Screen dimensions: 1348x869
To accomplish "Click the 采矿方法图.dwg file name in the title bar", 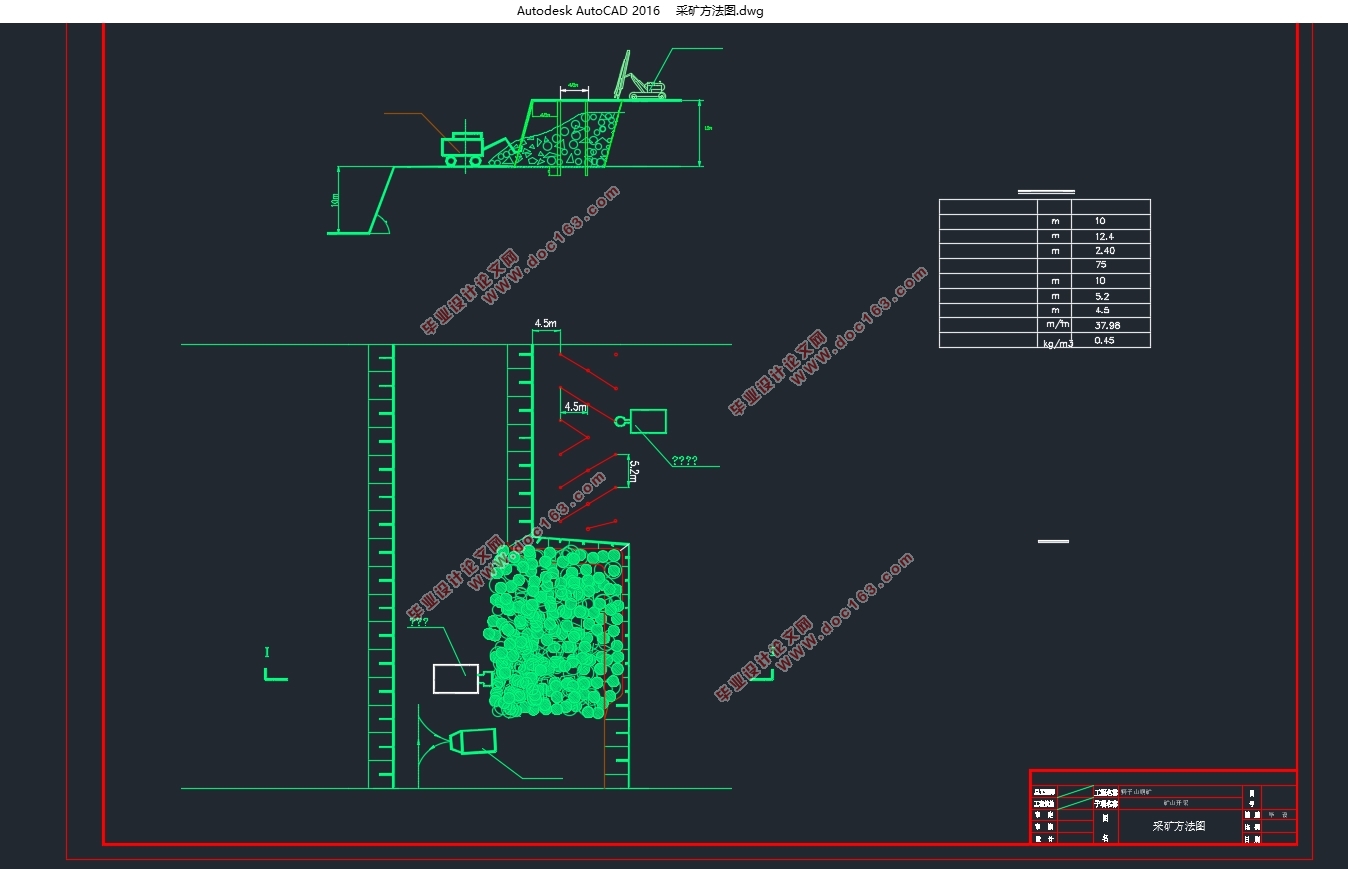I will pos(719,11).
